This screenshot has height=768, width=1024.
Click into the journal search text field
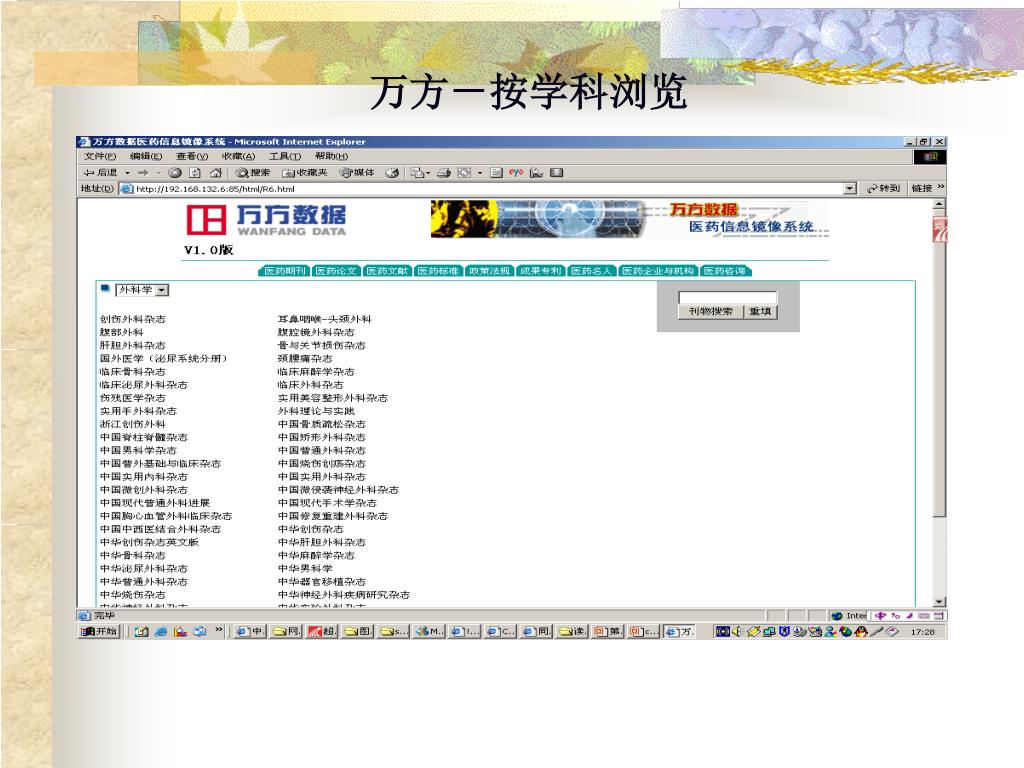click(728, 297)
